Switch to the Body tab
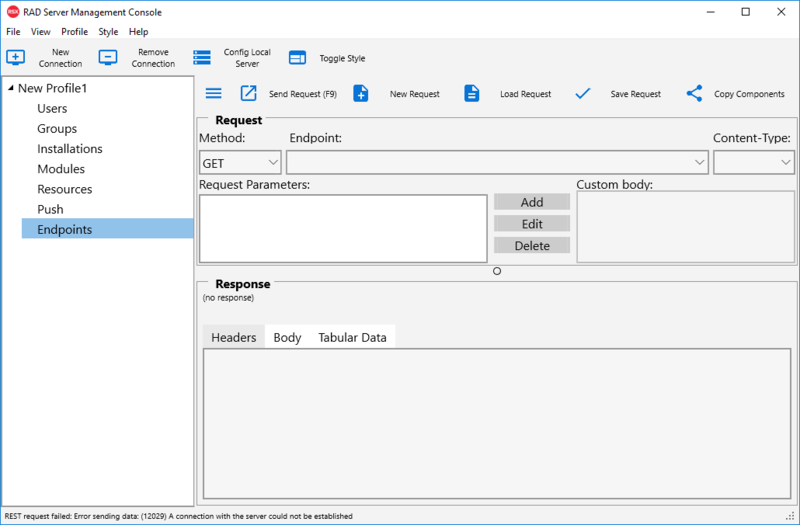 click(287, 337)
